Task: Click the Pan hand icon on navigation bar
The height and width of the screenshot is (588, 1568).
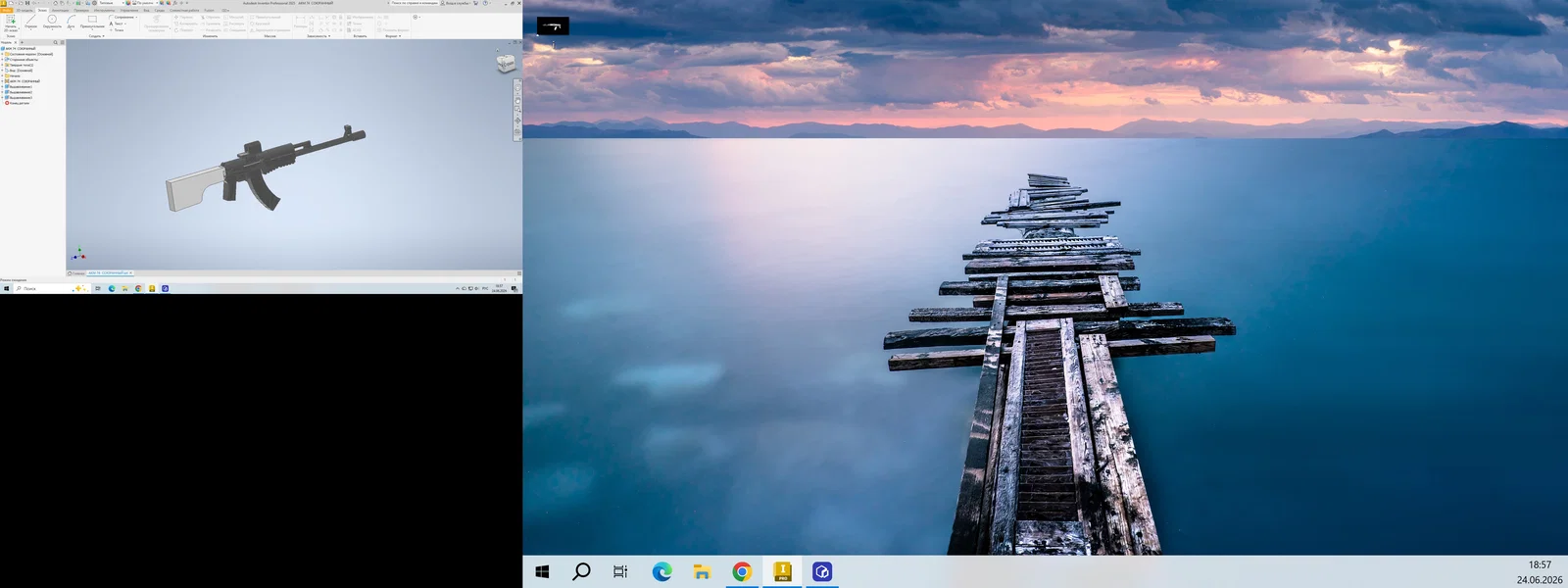Action: (517, 101)
